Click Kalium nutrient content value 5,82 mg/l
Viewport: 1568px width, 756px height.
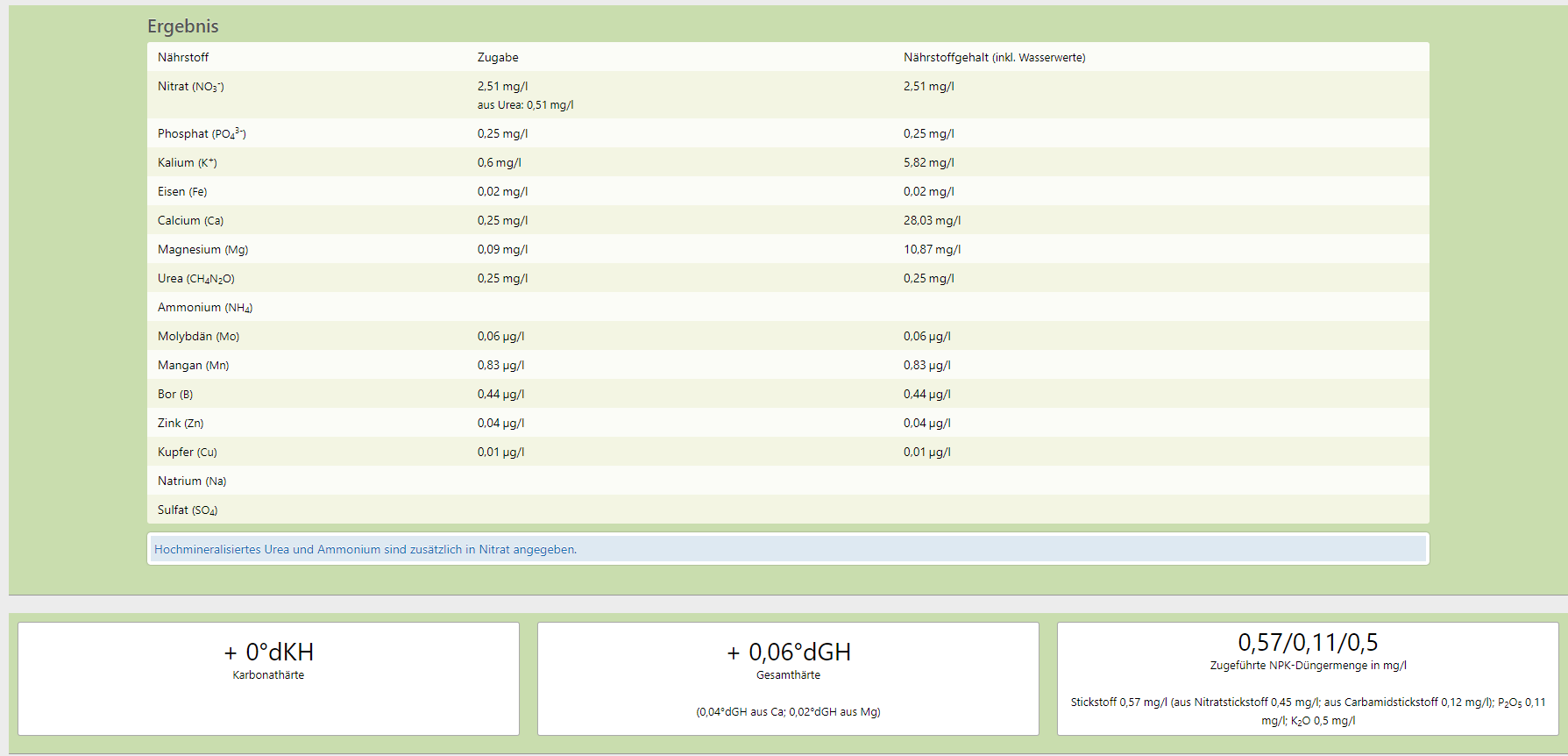coord(928,162)
